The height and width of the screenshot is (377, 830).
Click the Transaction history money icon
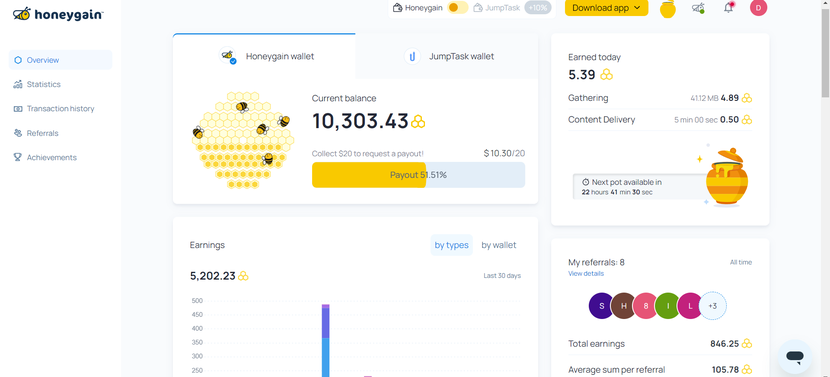click(x=18, y=109)
